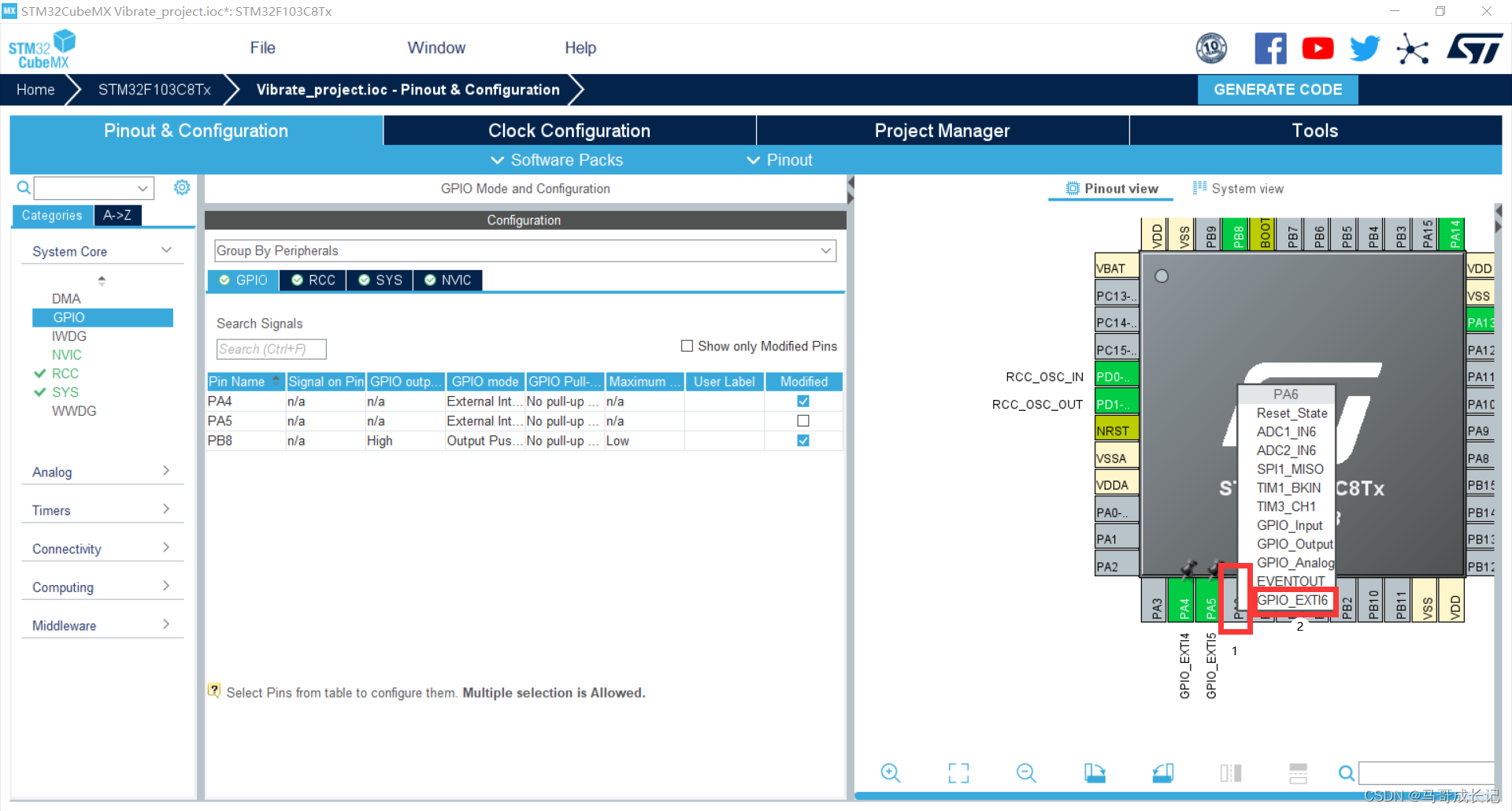Image resolution: width=1512 pixels, height=811 pixels.
Task: Toggle the horizontal flip view icon
Action: pos(1231,773)
